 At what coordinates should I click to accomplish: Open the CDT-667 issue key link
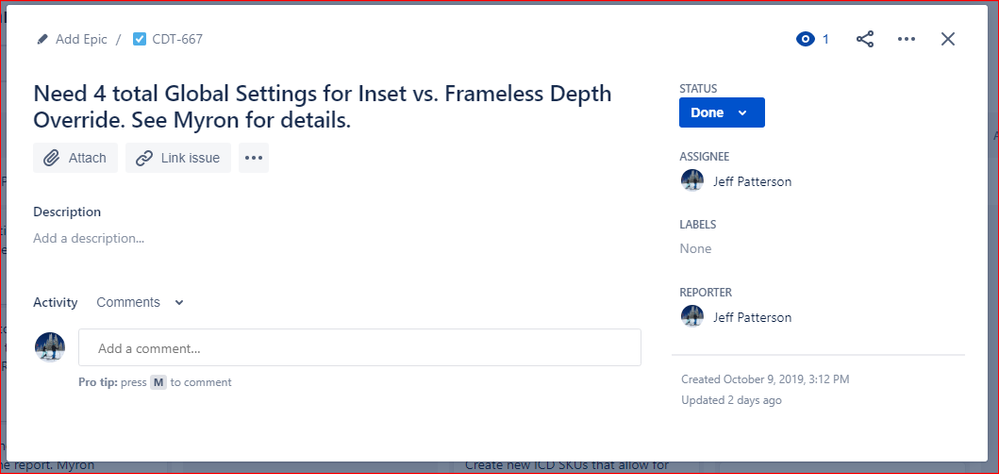177,40
